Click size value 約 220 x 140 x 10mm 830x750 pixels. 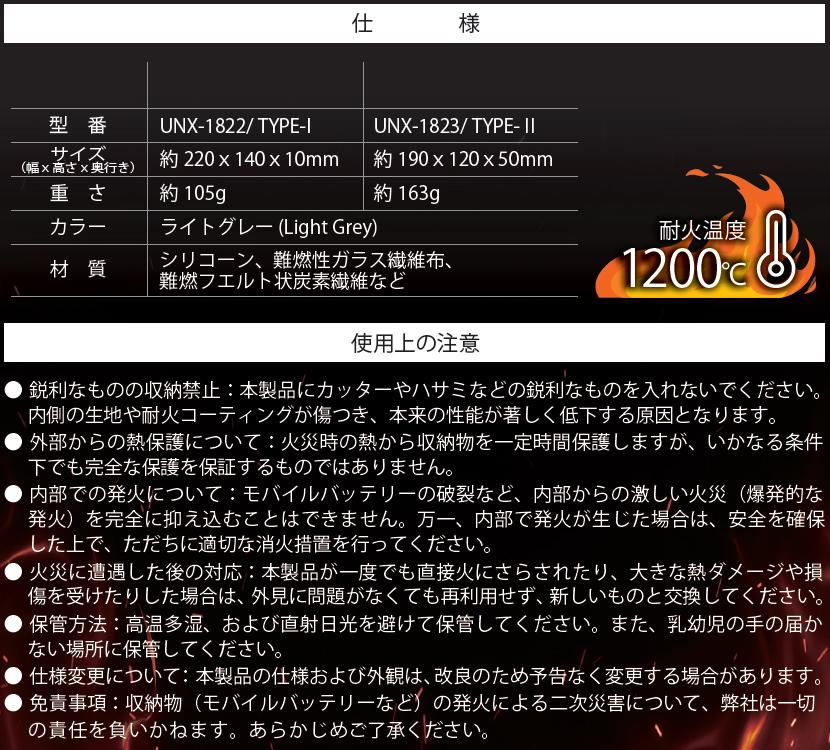tap(249, 159)
